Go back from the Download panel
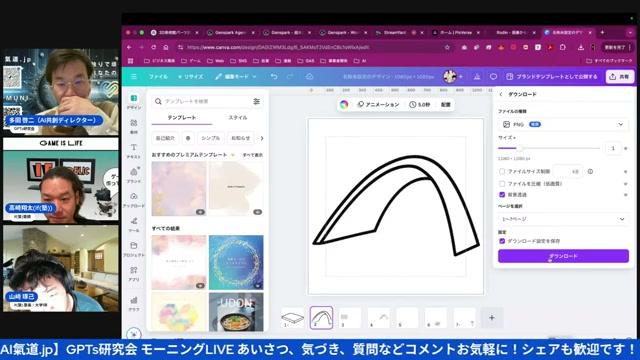Viewport: 640px width, 360px height. [501, 94]
